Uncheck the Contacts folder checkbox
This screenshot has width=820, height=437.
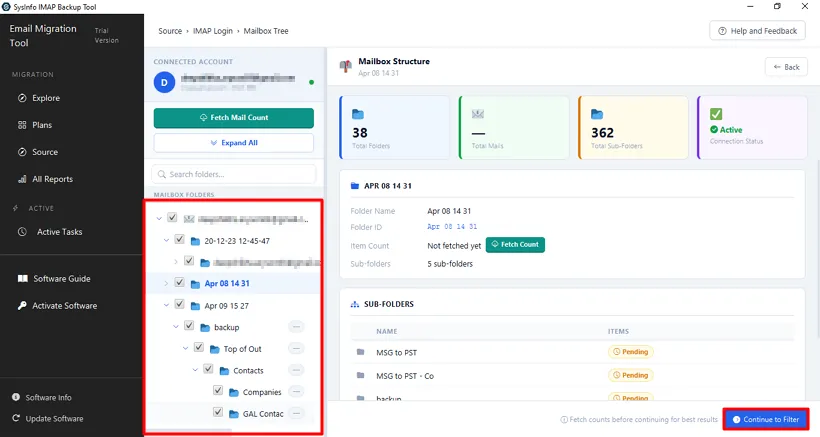click(x=208, y=369)
